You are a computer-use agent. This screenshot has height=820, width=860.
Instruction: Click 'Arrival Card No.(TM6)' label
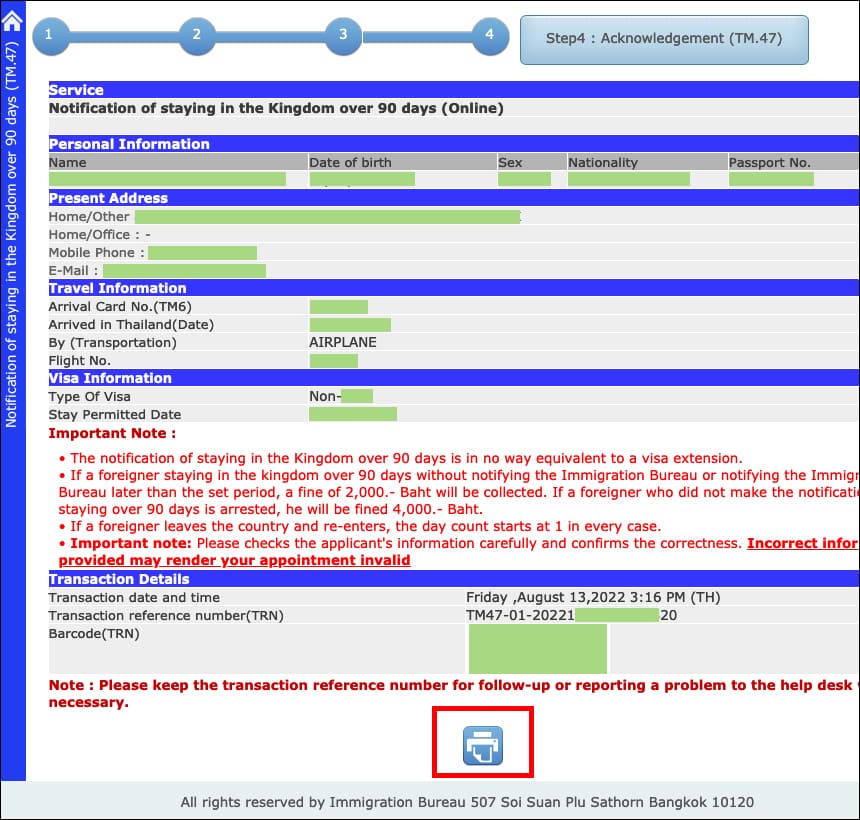(x=120, y=307)
